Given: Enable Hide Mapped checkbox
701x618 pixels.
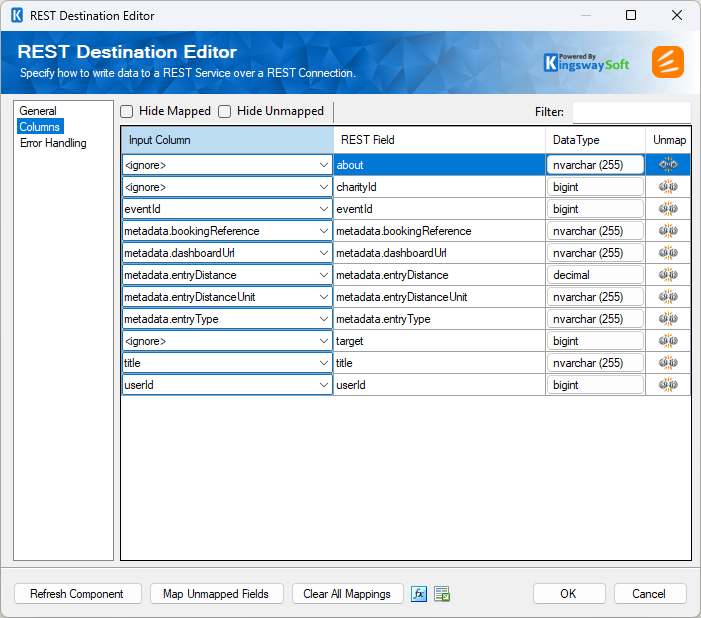Looking at the screenshot, I should click(x=127, y=111).
